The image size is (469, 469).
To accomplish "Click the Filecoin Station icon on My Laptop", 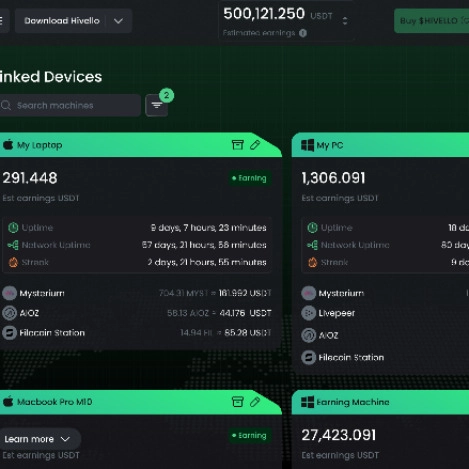I will pyautogui.click(x=9, y=333).
